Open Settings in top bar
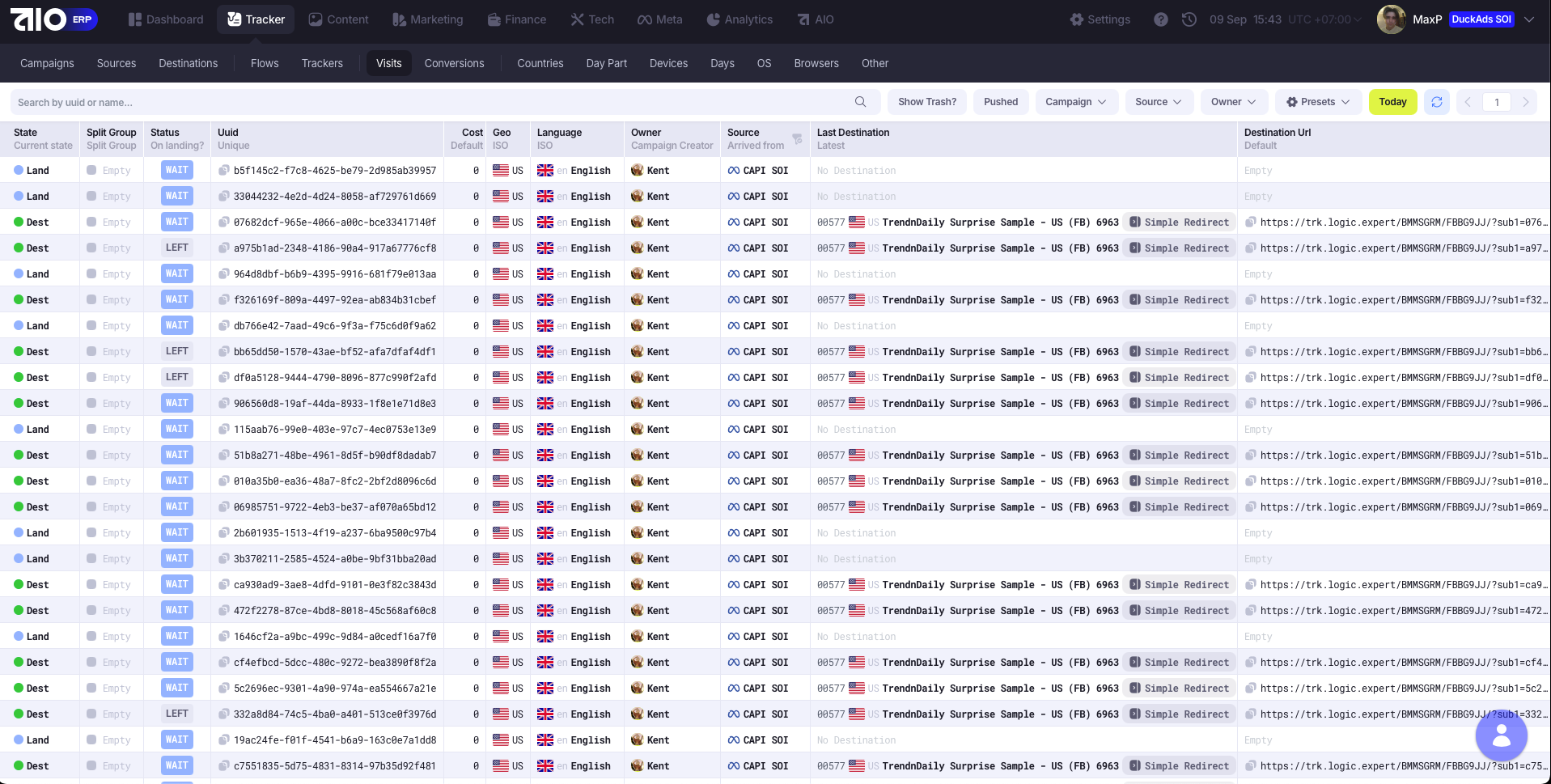The image size is (1551, 784). click(1100, 19)
